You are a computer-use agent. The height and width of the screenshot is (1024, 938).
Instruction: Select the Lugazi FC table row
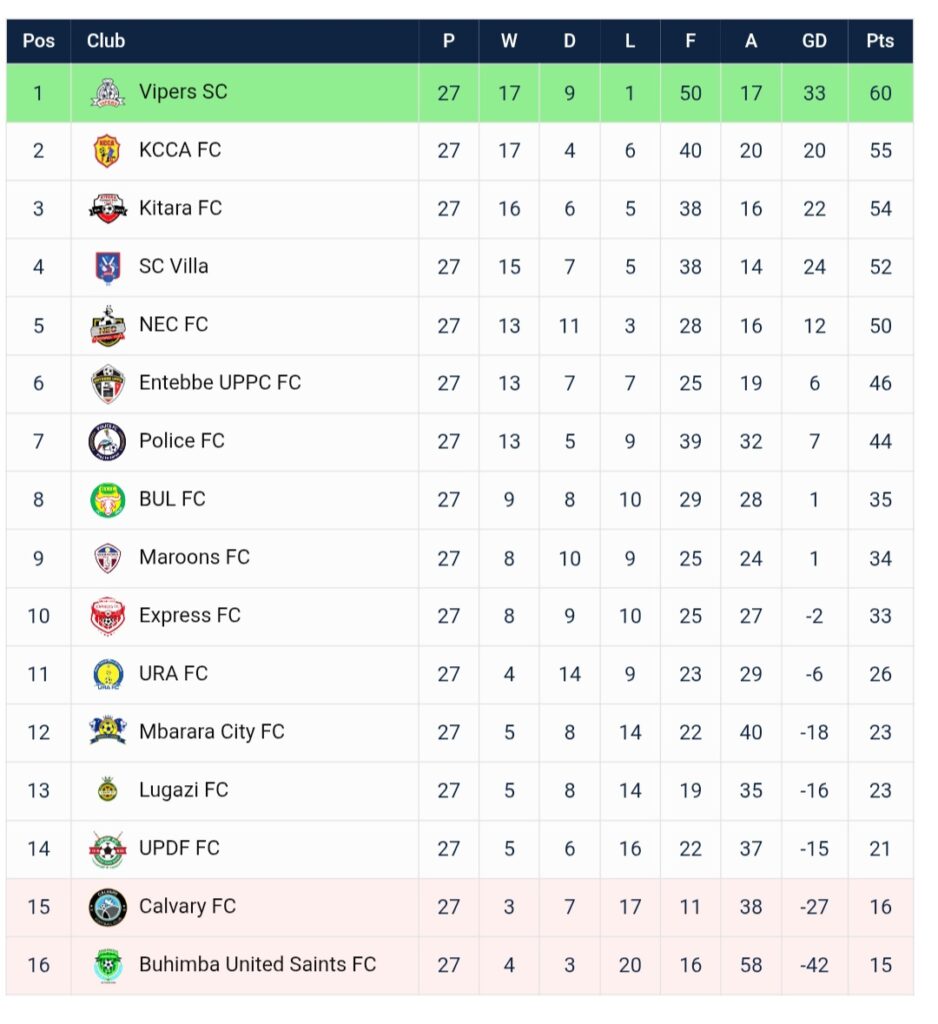(460, 790)
